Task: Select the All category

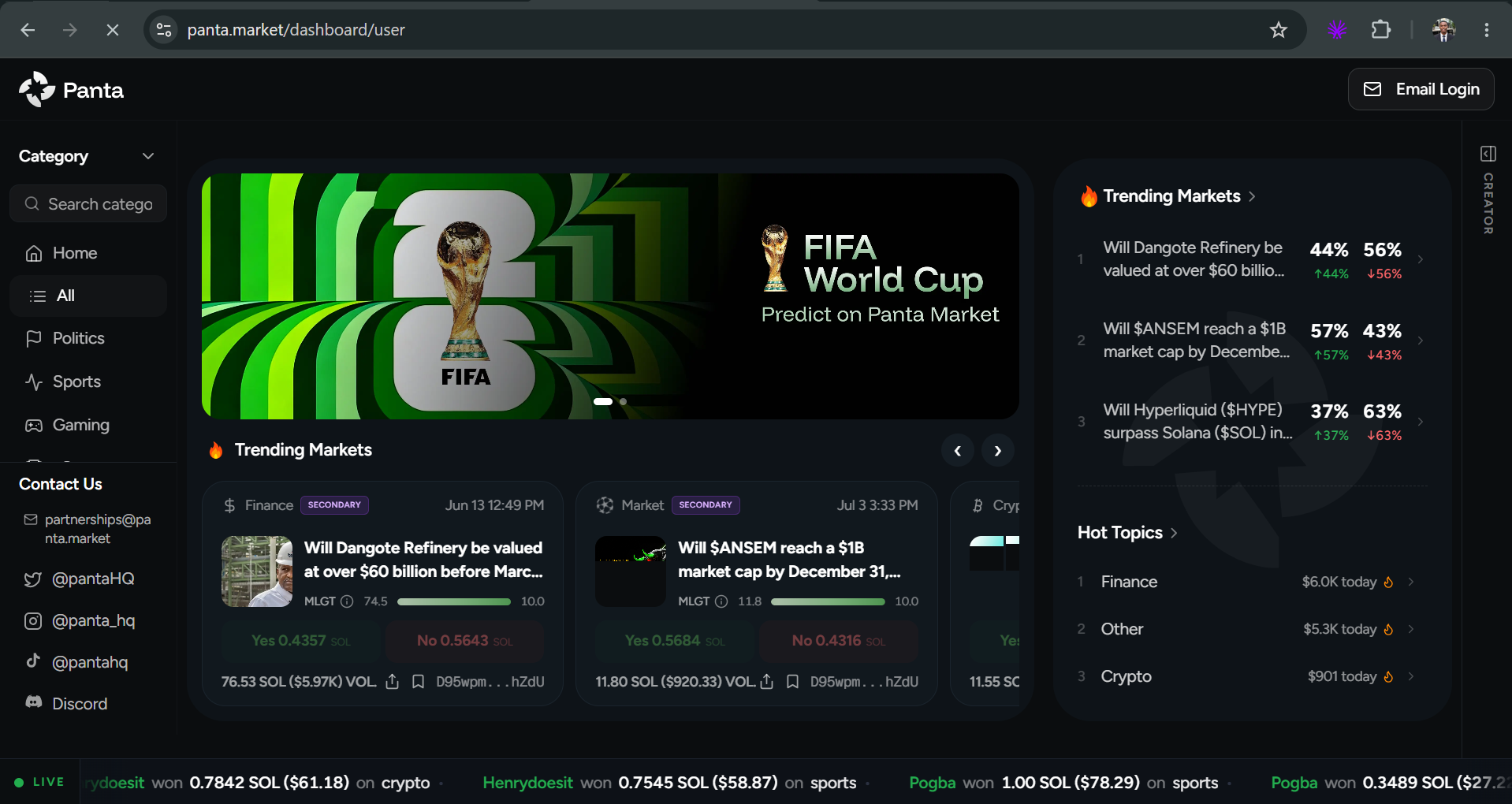Action: [88, 296]
